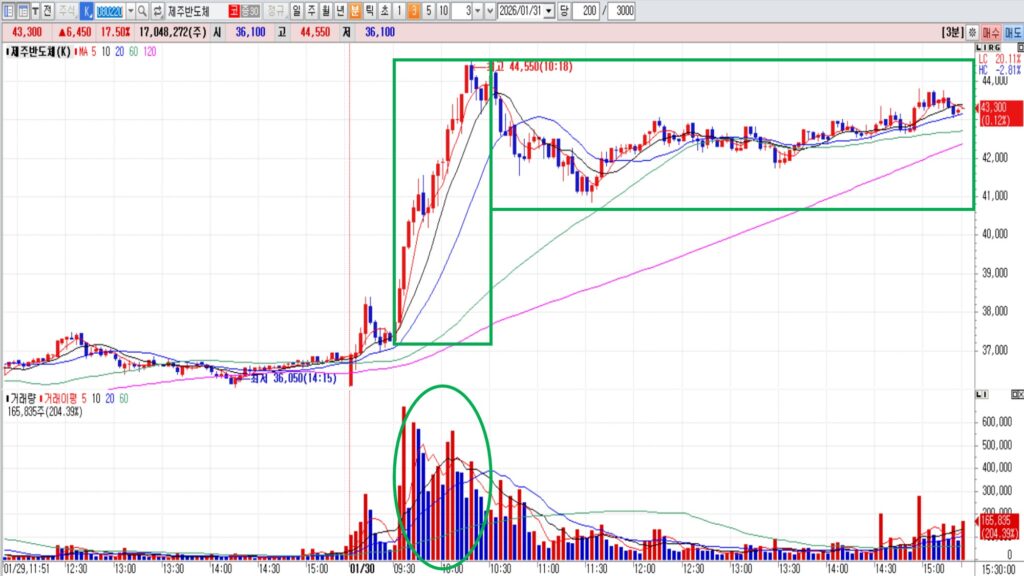Image resolution: width=1024 pixels, height=576 pixels.
Task: Click the magenta MA 120 legend label
Action: pyautogui.click(x=150, y=50)
